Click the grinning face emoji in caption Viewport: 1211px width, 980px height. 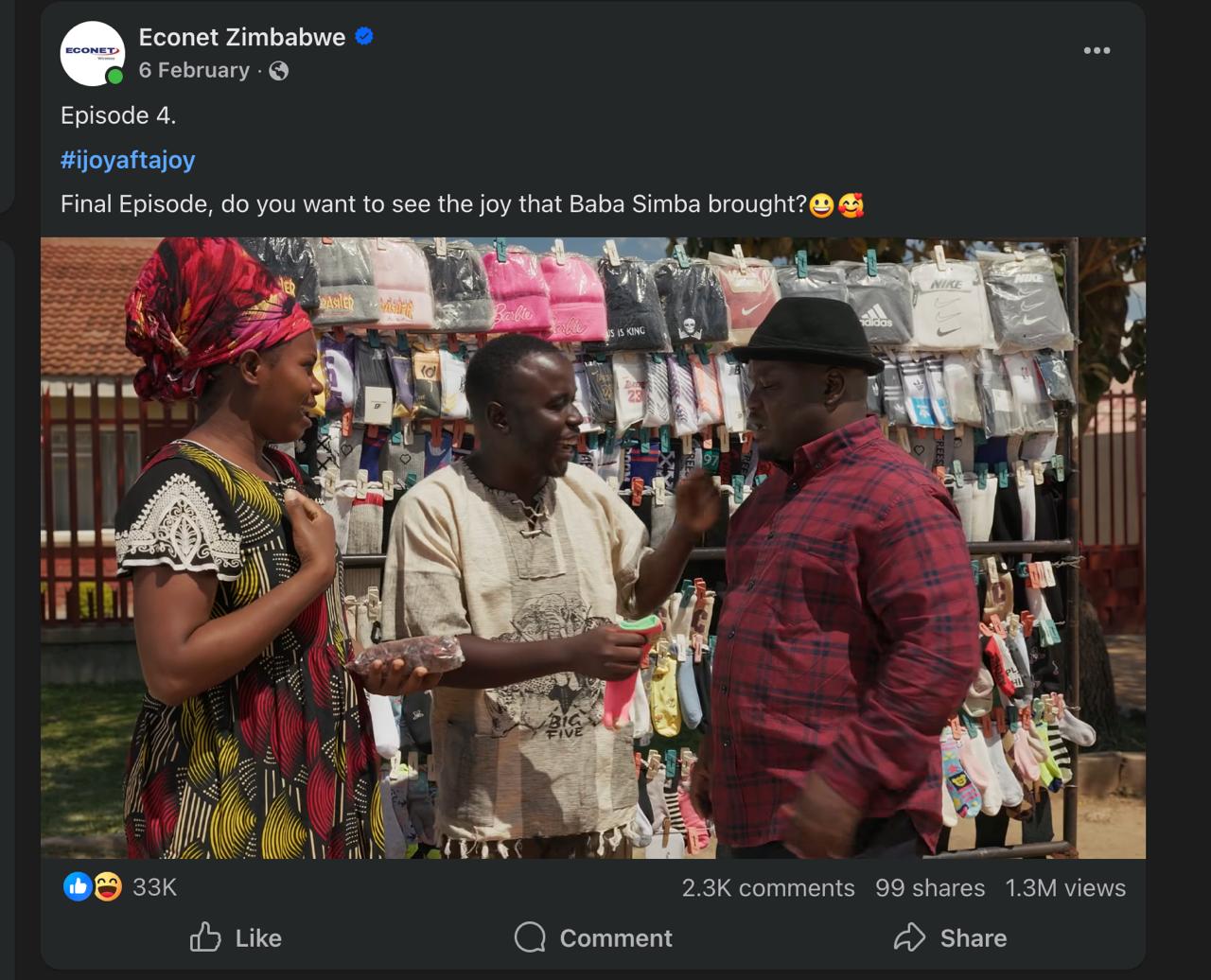pos(821,204)
